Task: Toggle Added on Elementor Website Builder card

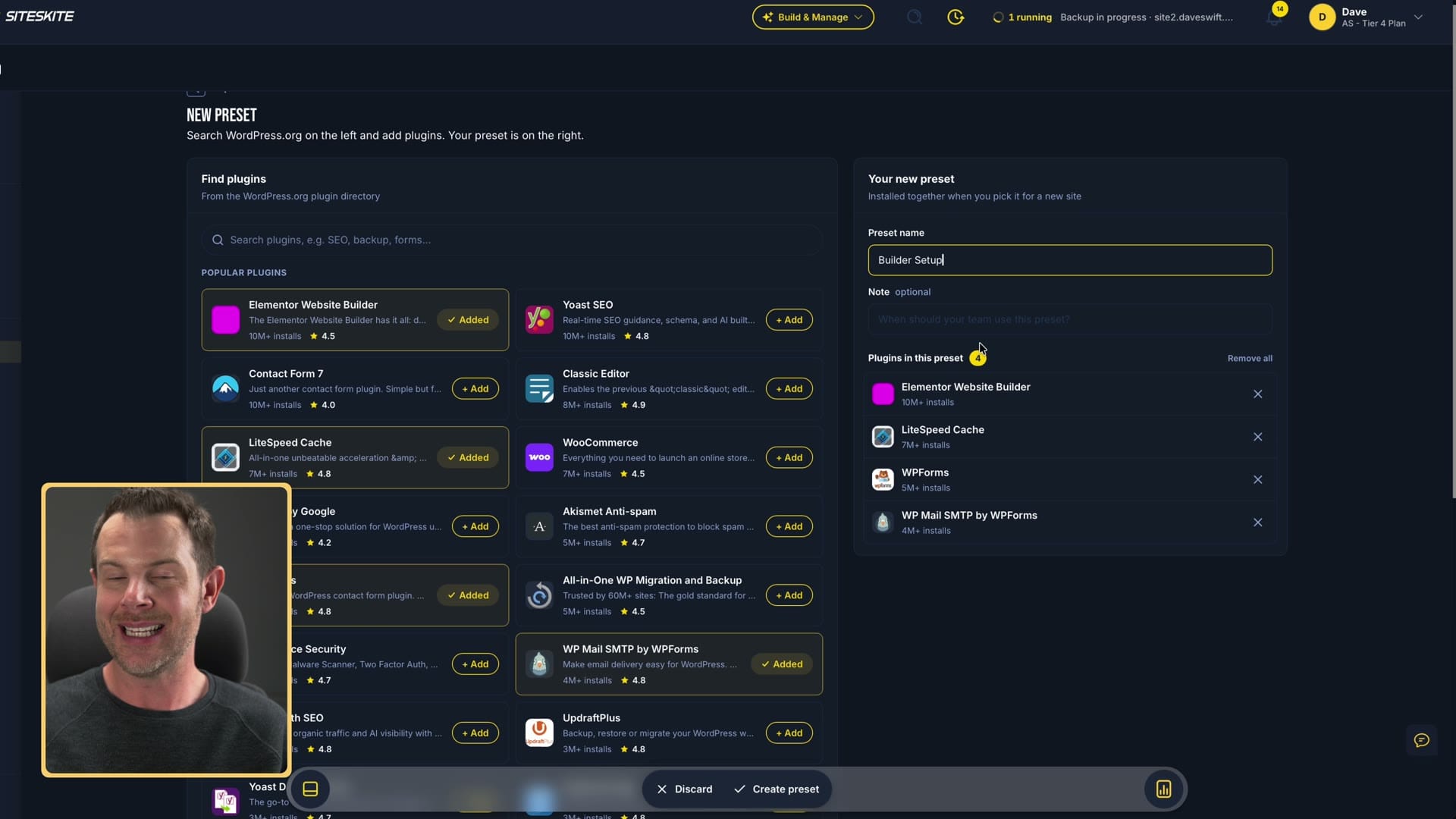Action: 468,319
